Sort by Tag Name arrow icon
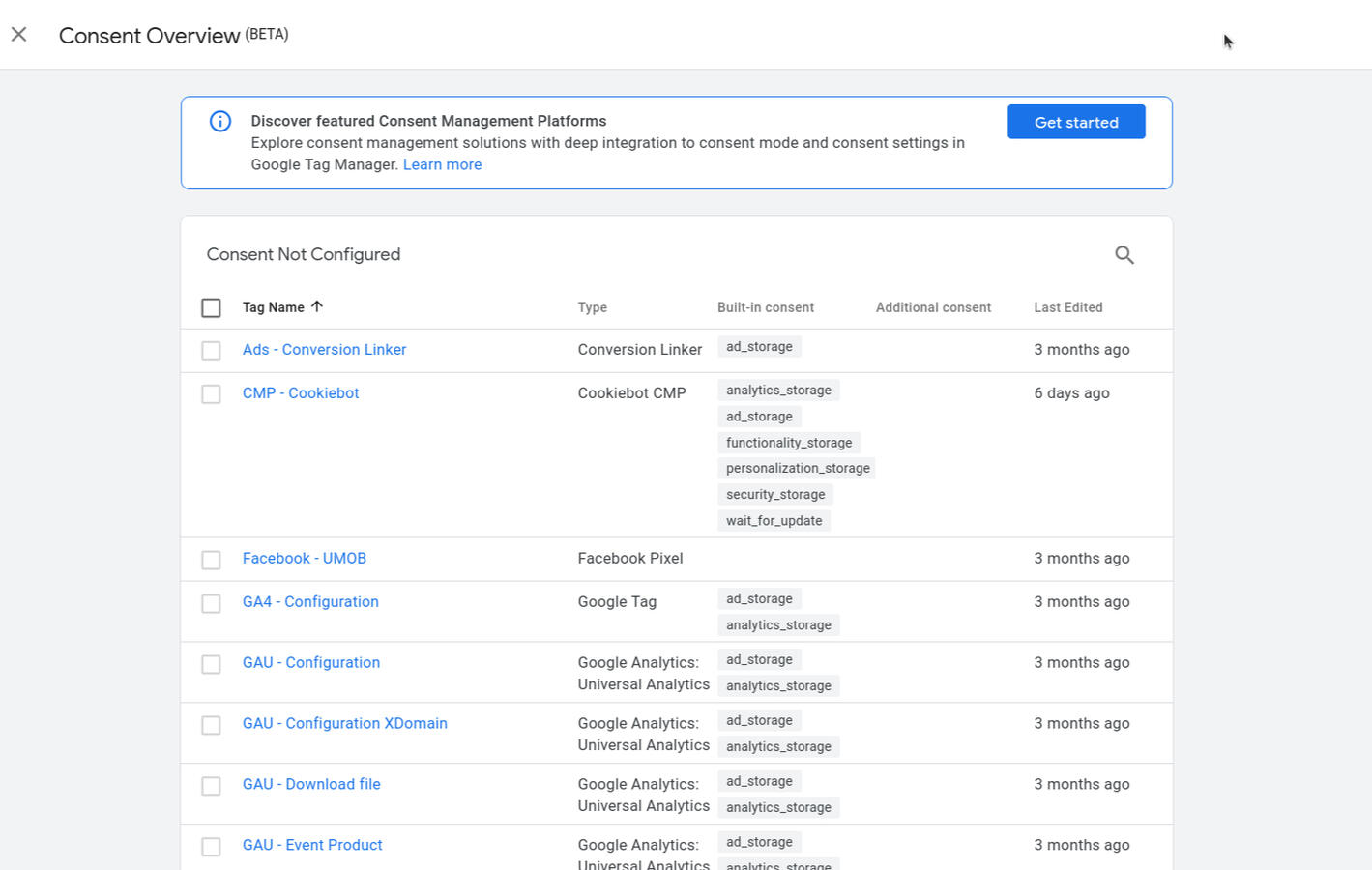The height and width of the screenshot is (870, 1372). (317, 306)
